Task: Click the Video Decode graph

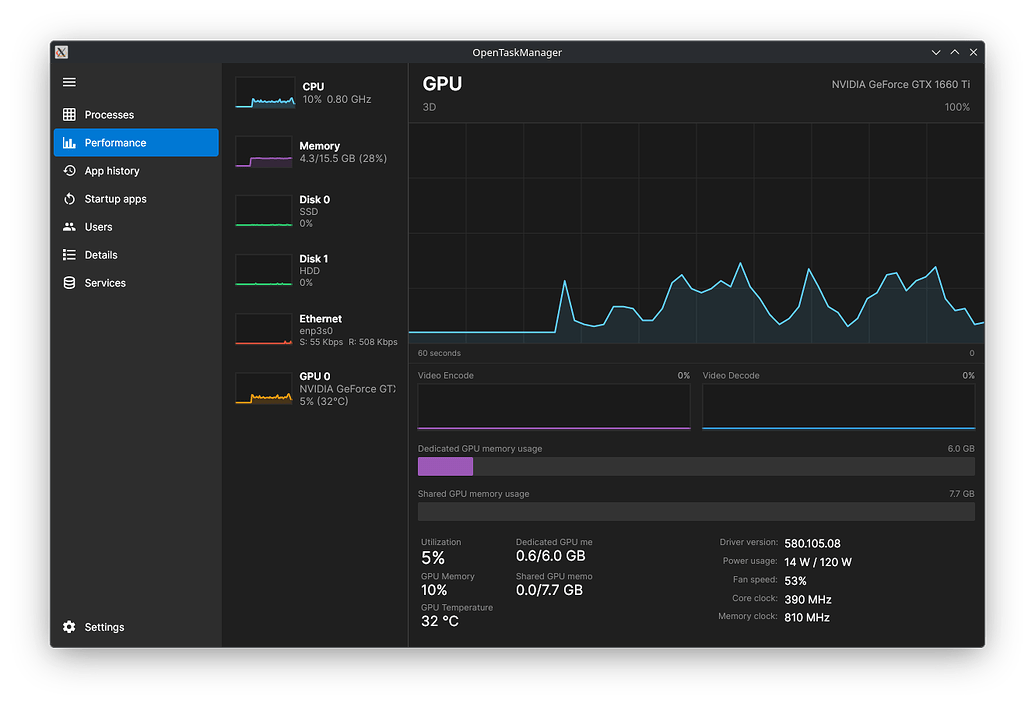Action: [838, 405]
